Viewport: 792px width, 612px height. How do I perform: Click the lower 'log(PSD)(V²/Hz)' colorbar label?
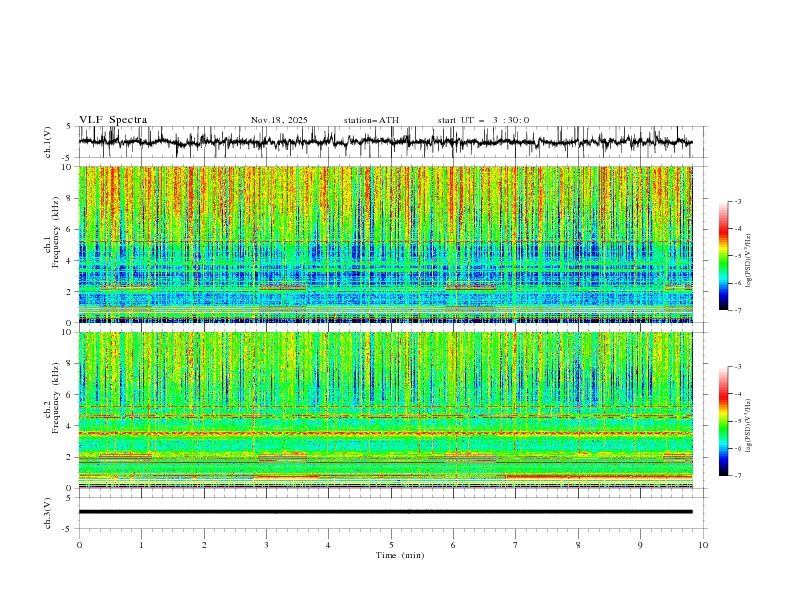click(x=749, y=425)
